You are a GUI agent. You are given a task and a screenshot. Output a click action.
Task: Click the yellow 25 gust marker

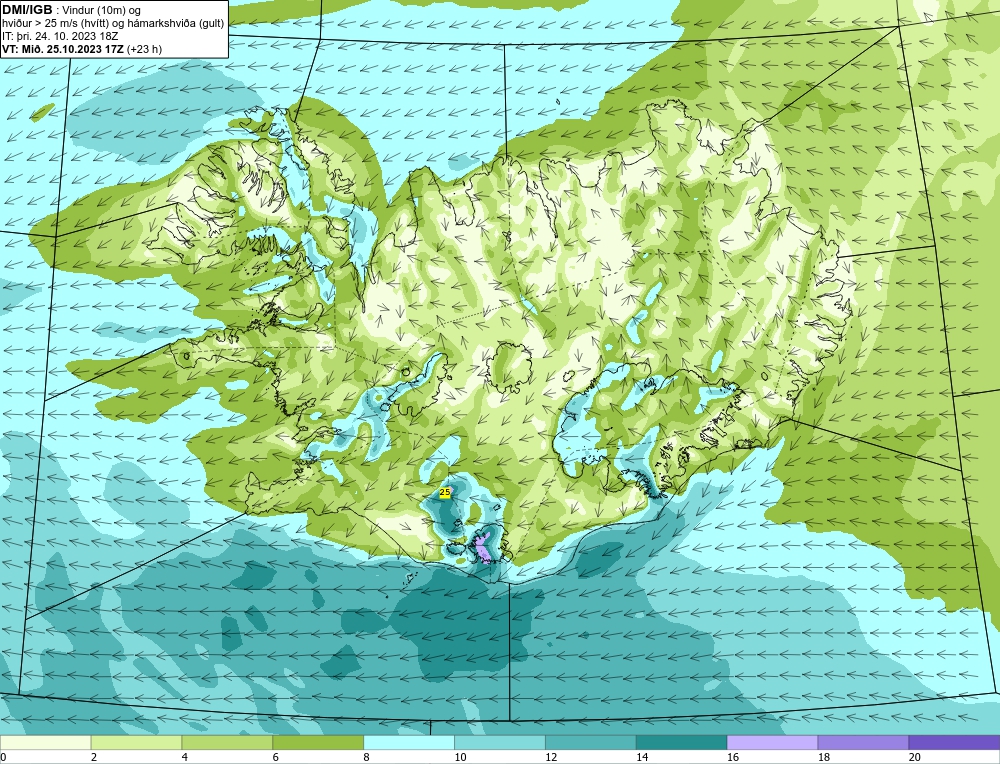tap(445, 492)
